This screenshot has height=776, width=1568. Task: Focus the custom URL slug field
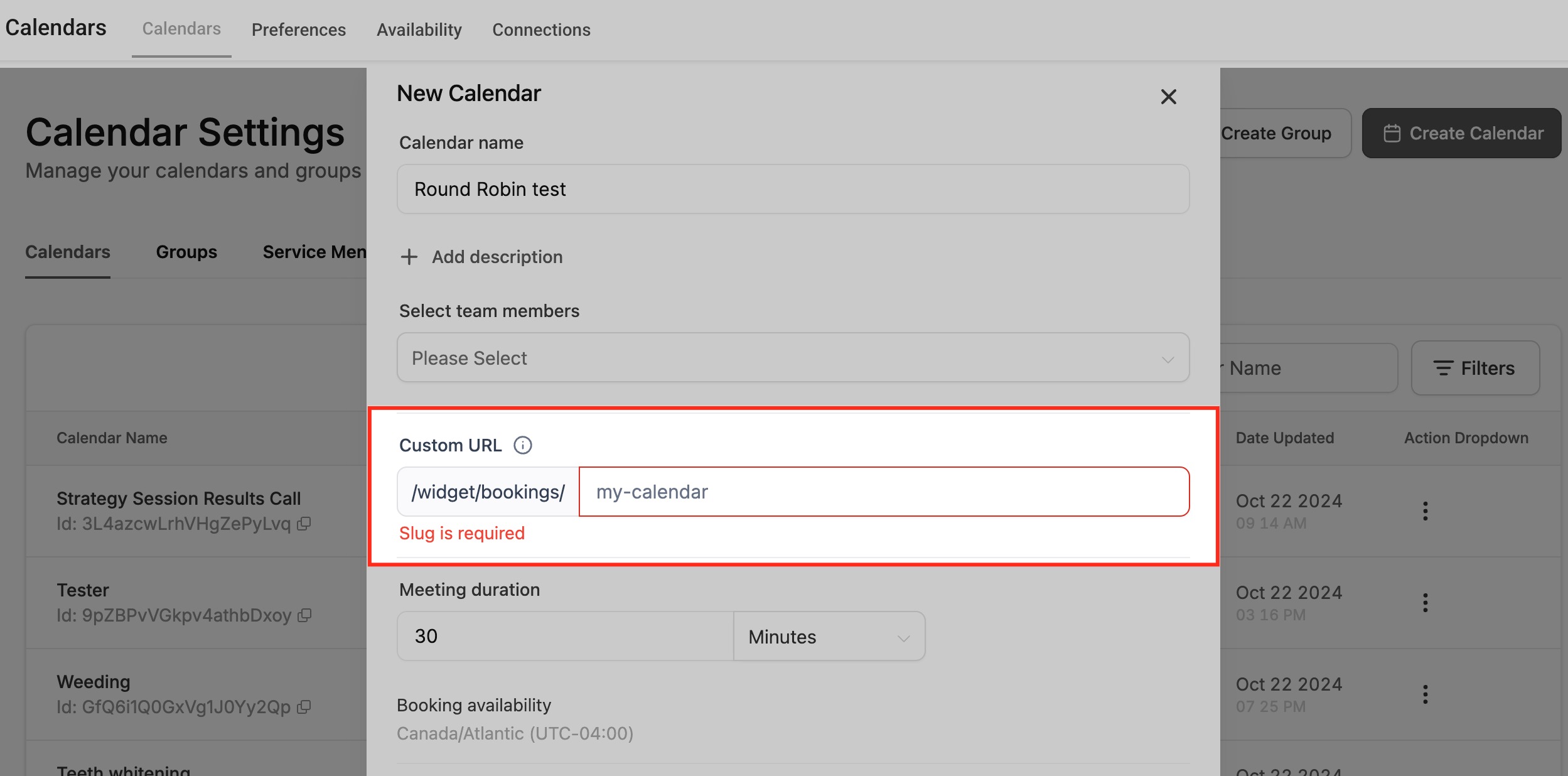pyautogui.click(x=883, y=492)
